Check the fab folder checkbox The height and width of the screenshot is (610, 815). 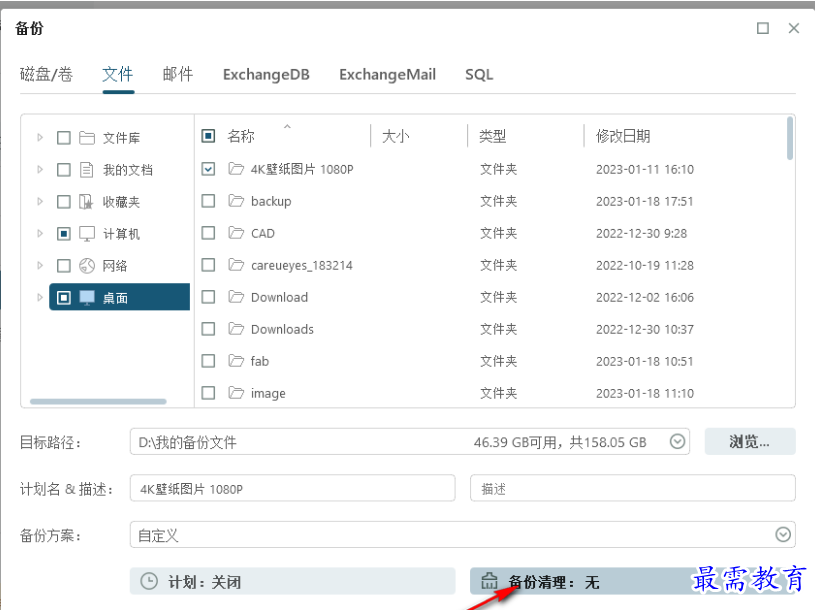click(x=208, y=361)
